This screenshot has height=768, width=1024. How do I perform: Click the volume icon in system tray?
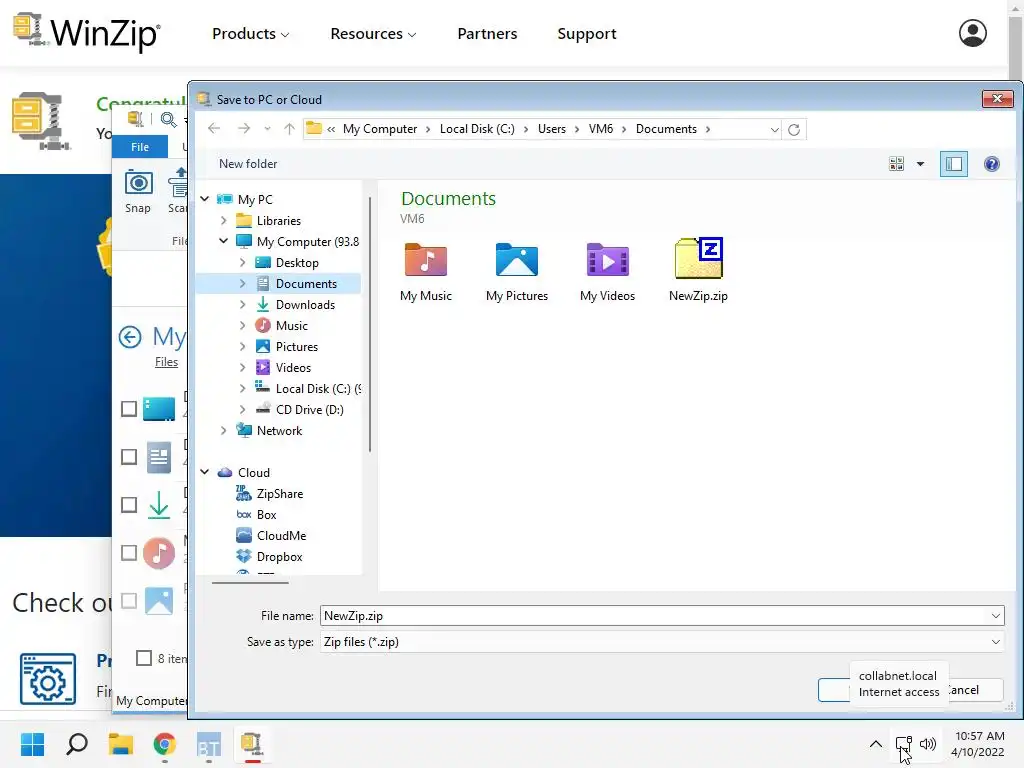[x=927, y=744]
